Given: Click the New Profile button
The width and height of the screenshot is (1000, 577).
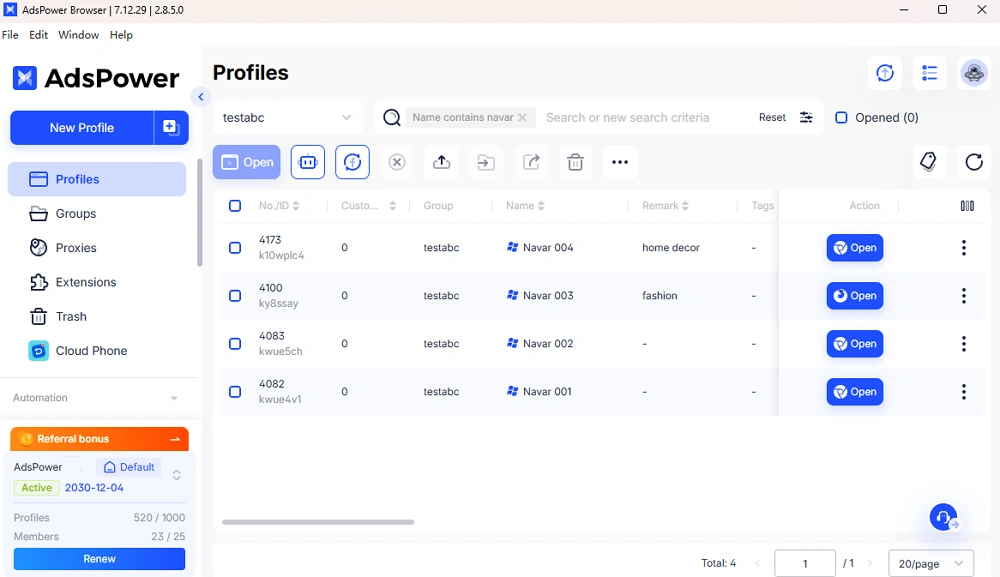Looking at the screenshot, I should 82,128.
